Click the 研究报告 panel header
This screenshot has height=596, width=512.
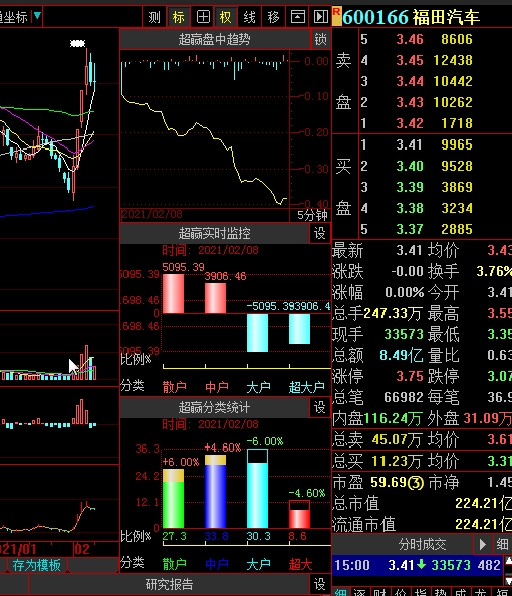click(169, 584)
